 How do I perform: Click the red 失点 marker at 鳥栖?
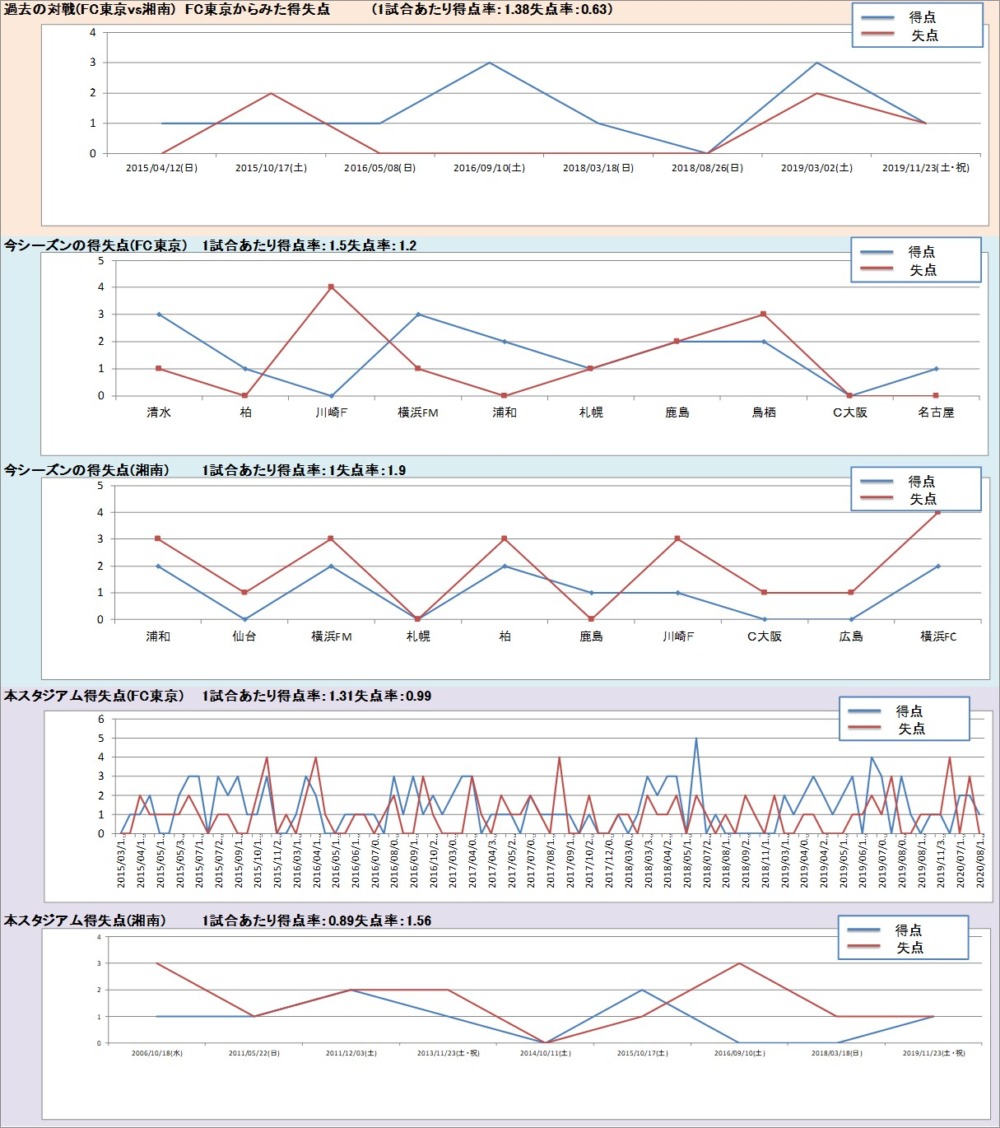(763, 314)
